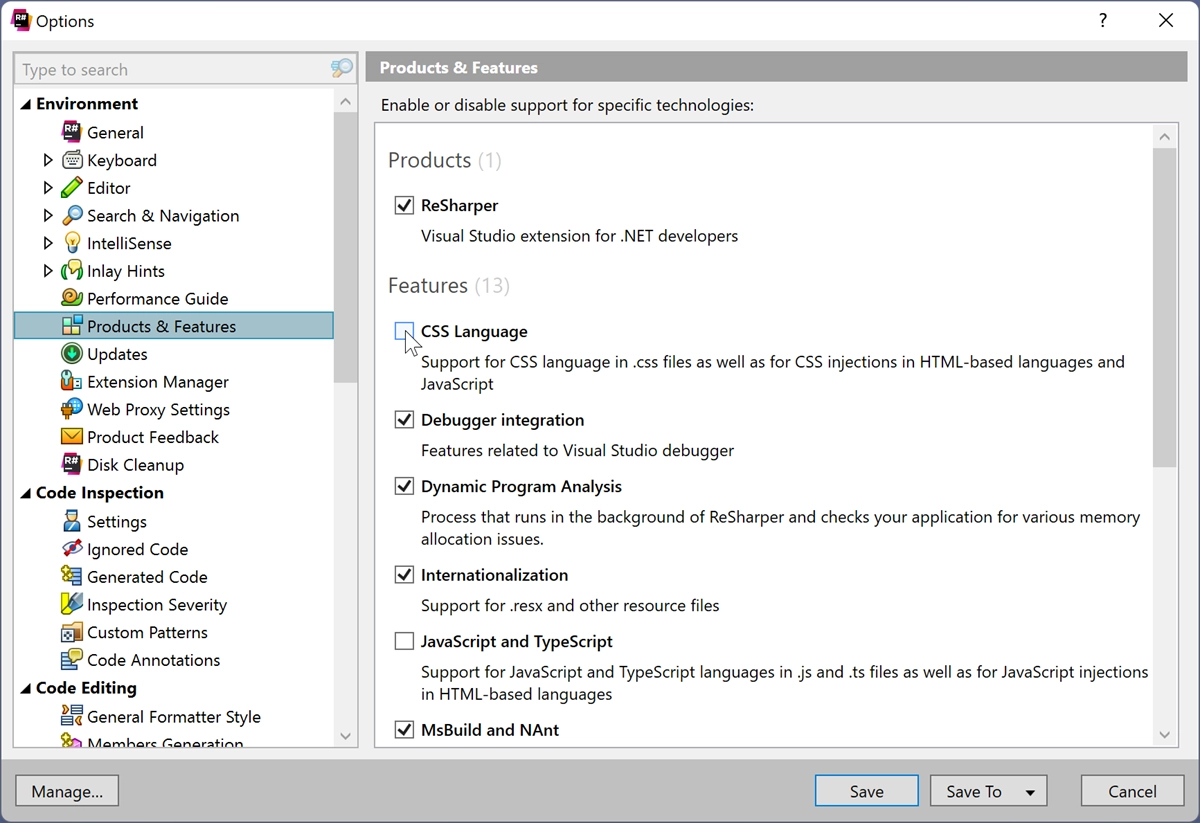Click the General Formatter Style icon
The height and width of the screenshot is (823, 1200).
(72, 716)
